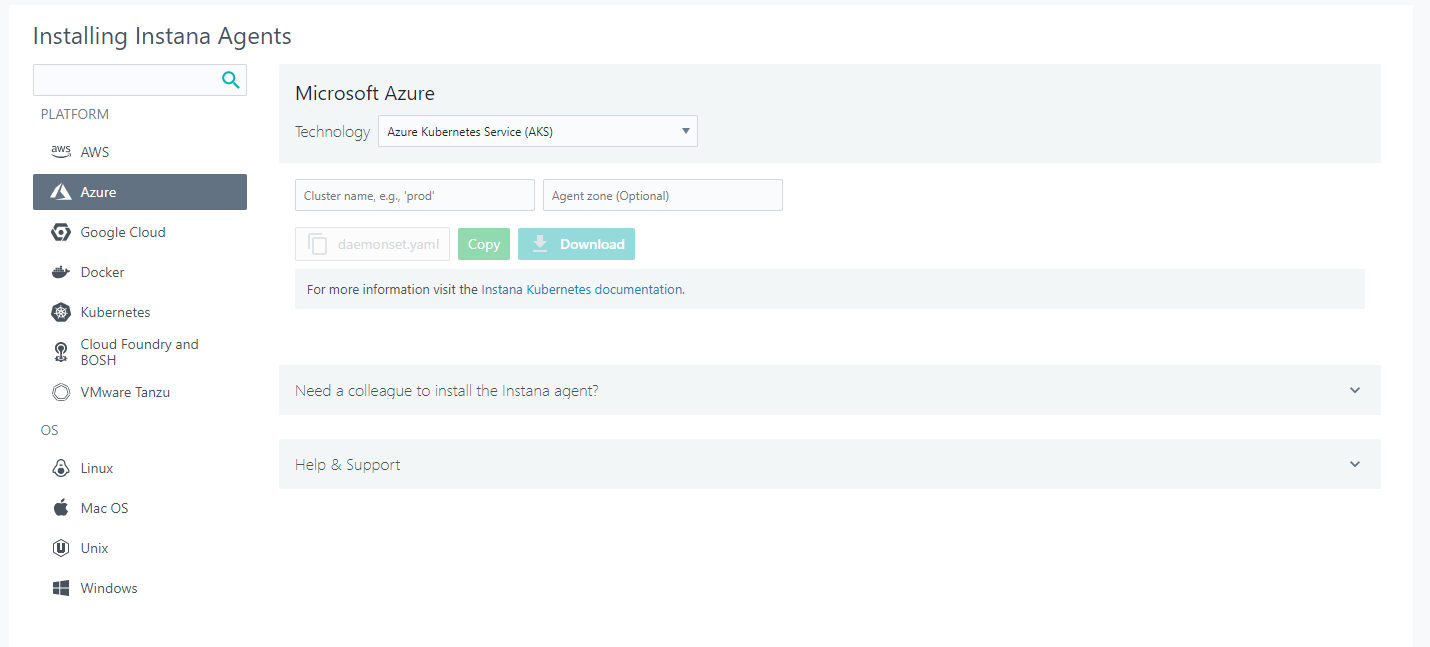Click the PLATFORM section label

[75, 114]
